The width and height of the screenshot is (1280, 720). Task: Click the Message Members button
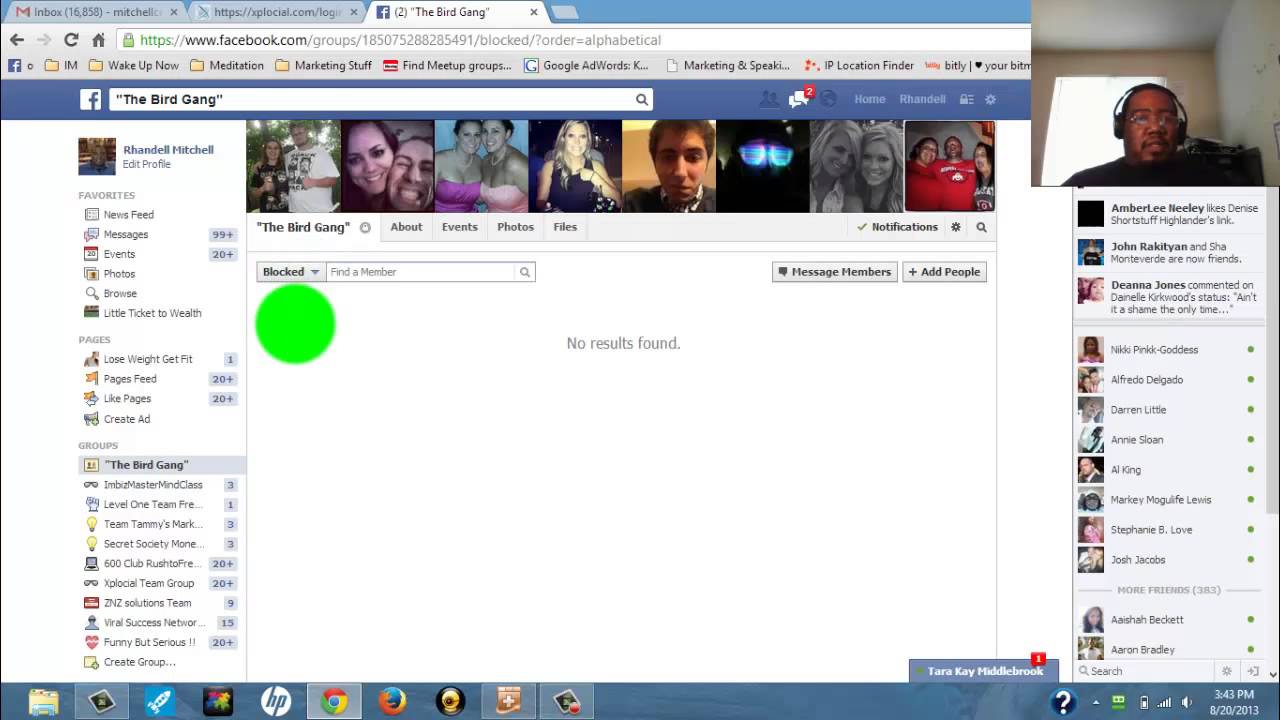835,272
